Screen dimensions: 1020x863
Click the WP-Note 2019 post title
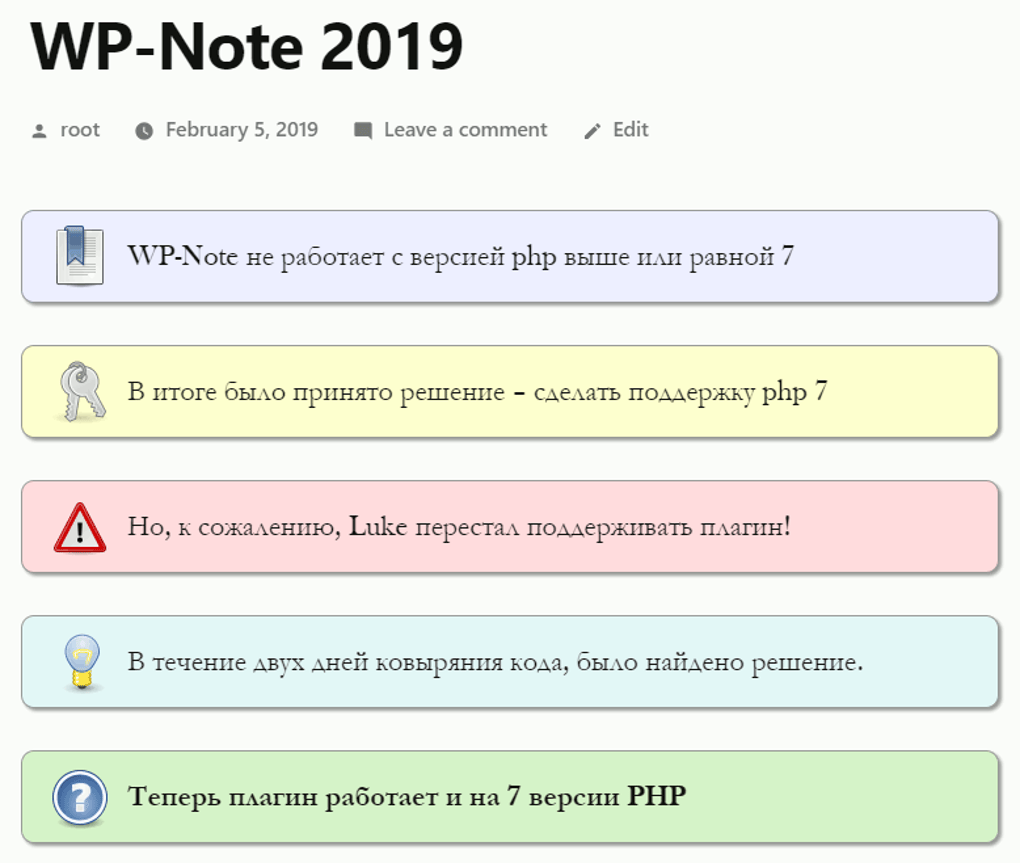tap(247, 45)
